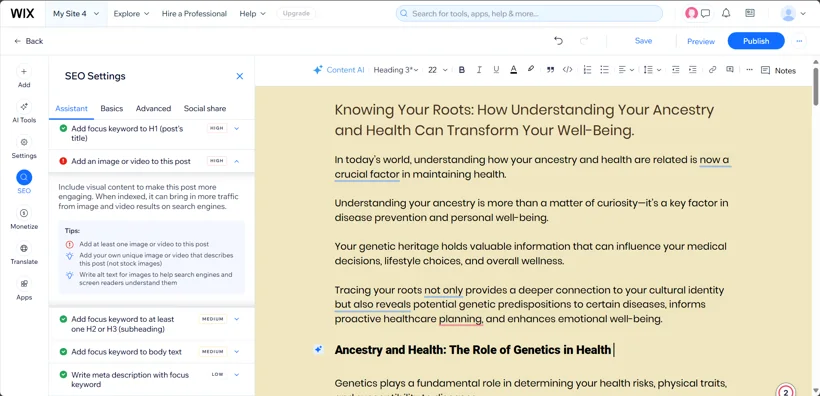Click the AI sparkle beside subheading
Viewport: 820px width, 396px height.
pyautogui.click(x=318, y=349)
